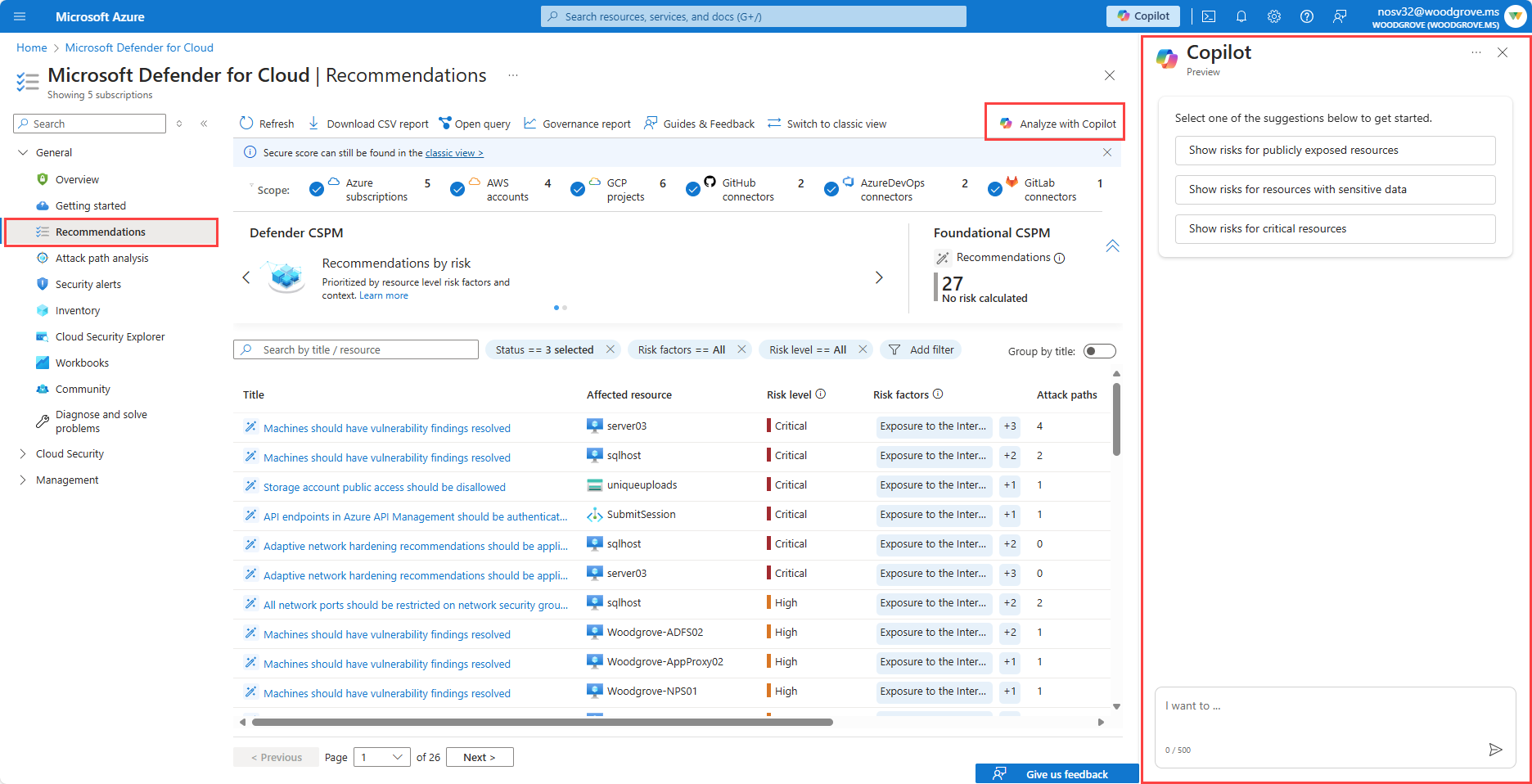This screenshot has height=784, width=1532.
Task: Click the Home breadcrumb link
Action: (x=32, y=47)
